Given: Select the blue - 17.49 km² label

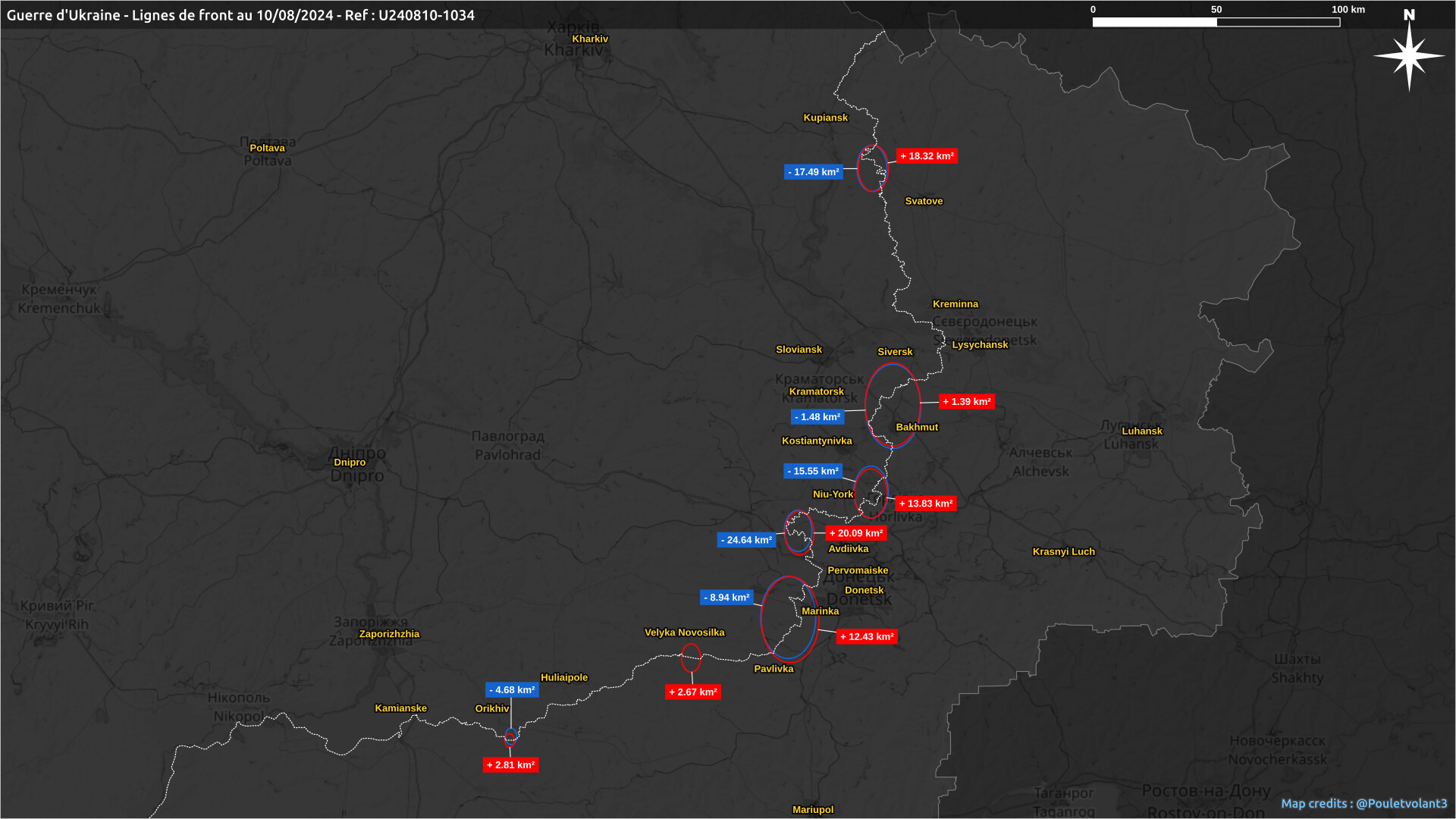Looking at the screenshot, I should coord(813,172).
